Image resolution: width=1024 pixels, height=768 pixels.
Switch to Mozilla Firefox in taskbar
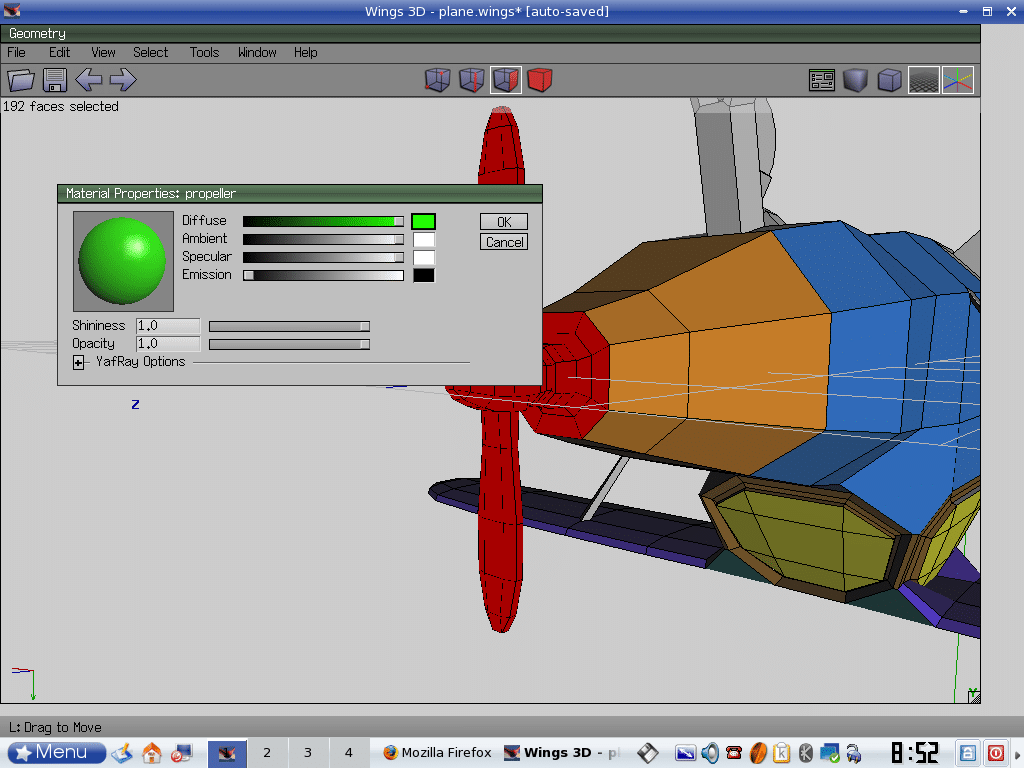click(437, 753)
